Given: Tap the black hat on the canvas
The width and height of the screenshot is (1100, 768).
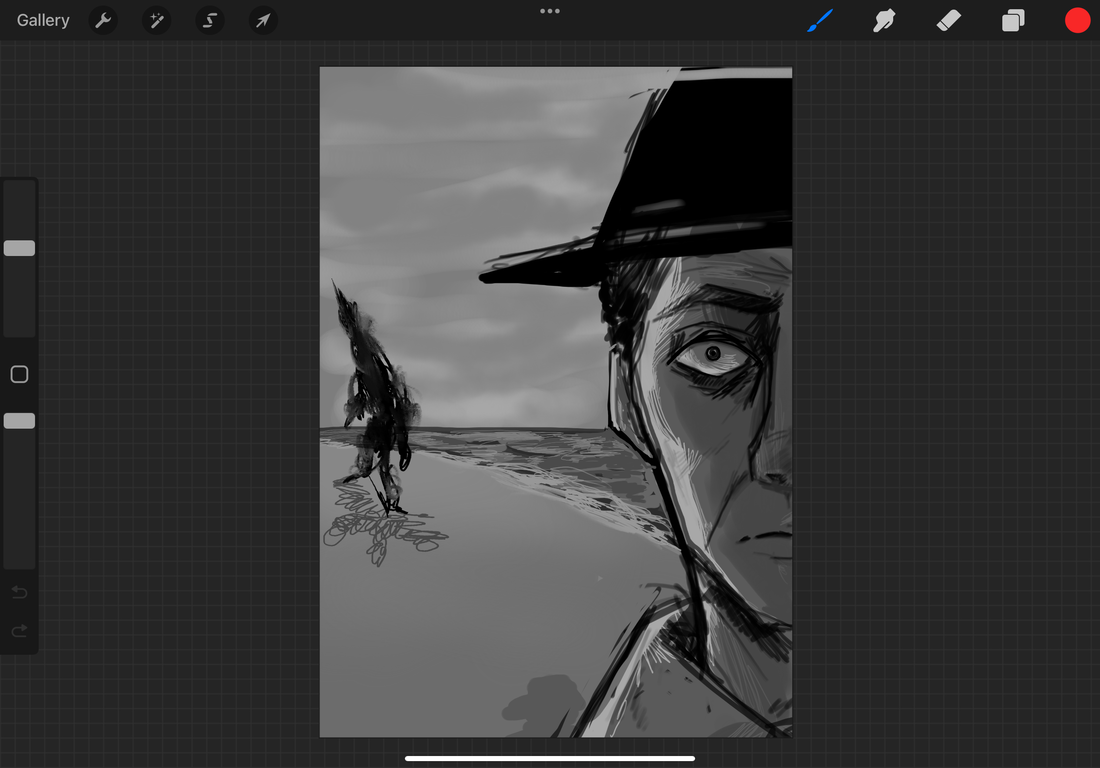Looking at the screenshot, I should tap(700, 170).
